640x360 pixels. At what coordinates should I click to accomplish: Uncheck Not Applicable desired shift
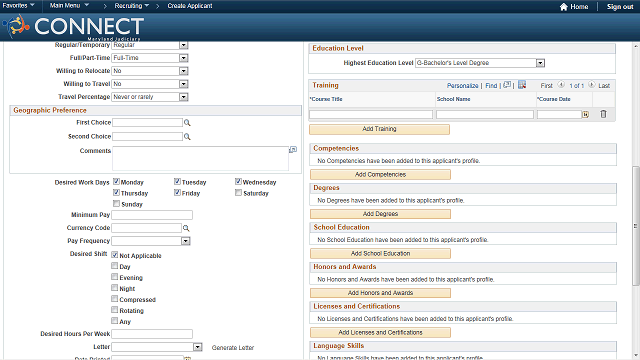click(115, 255)
